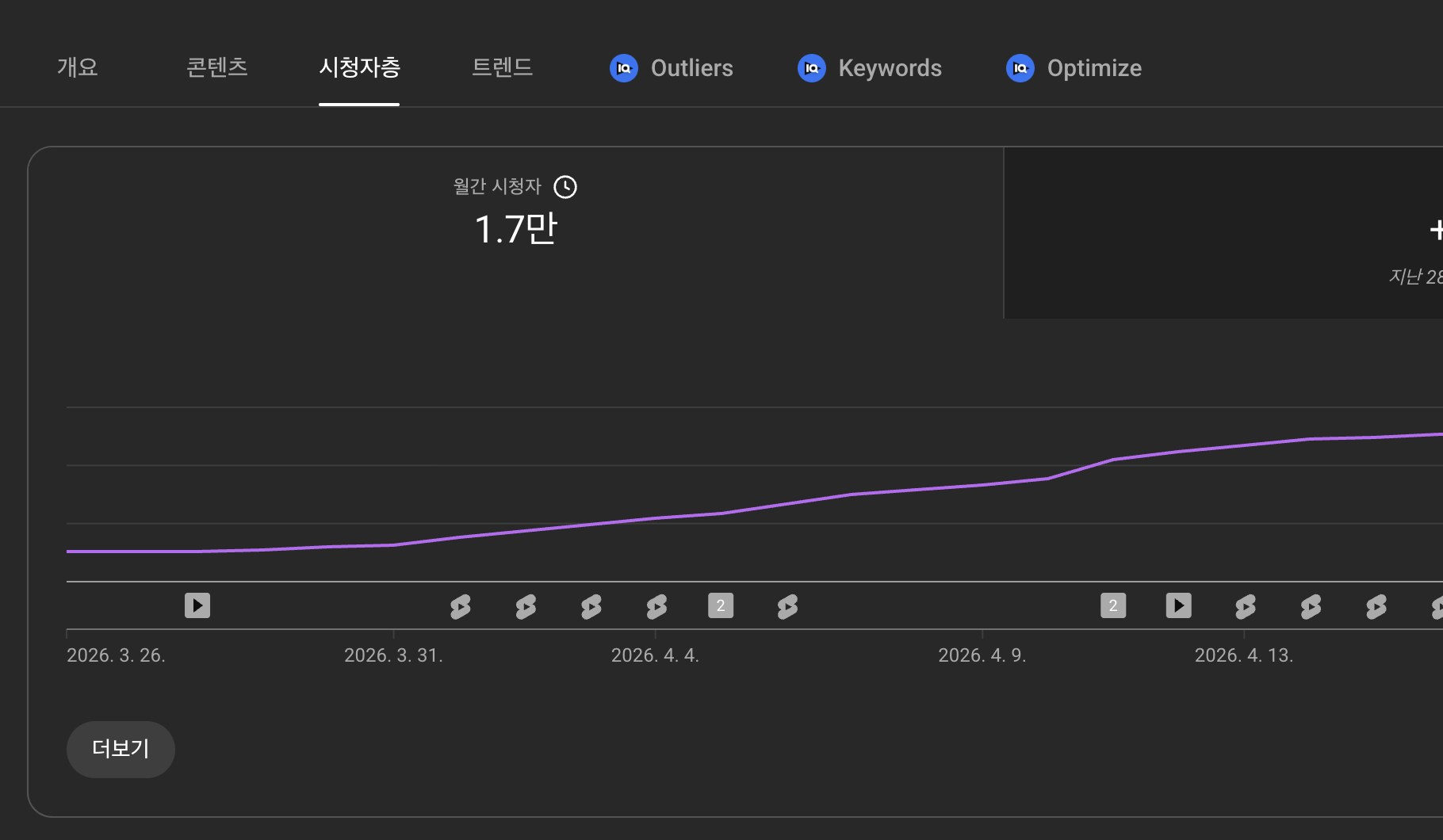Click the clock icon beside 월간 시청자
Image resolution: width=1443 pixels, height=840 pixels.
coord(565,187)
